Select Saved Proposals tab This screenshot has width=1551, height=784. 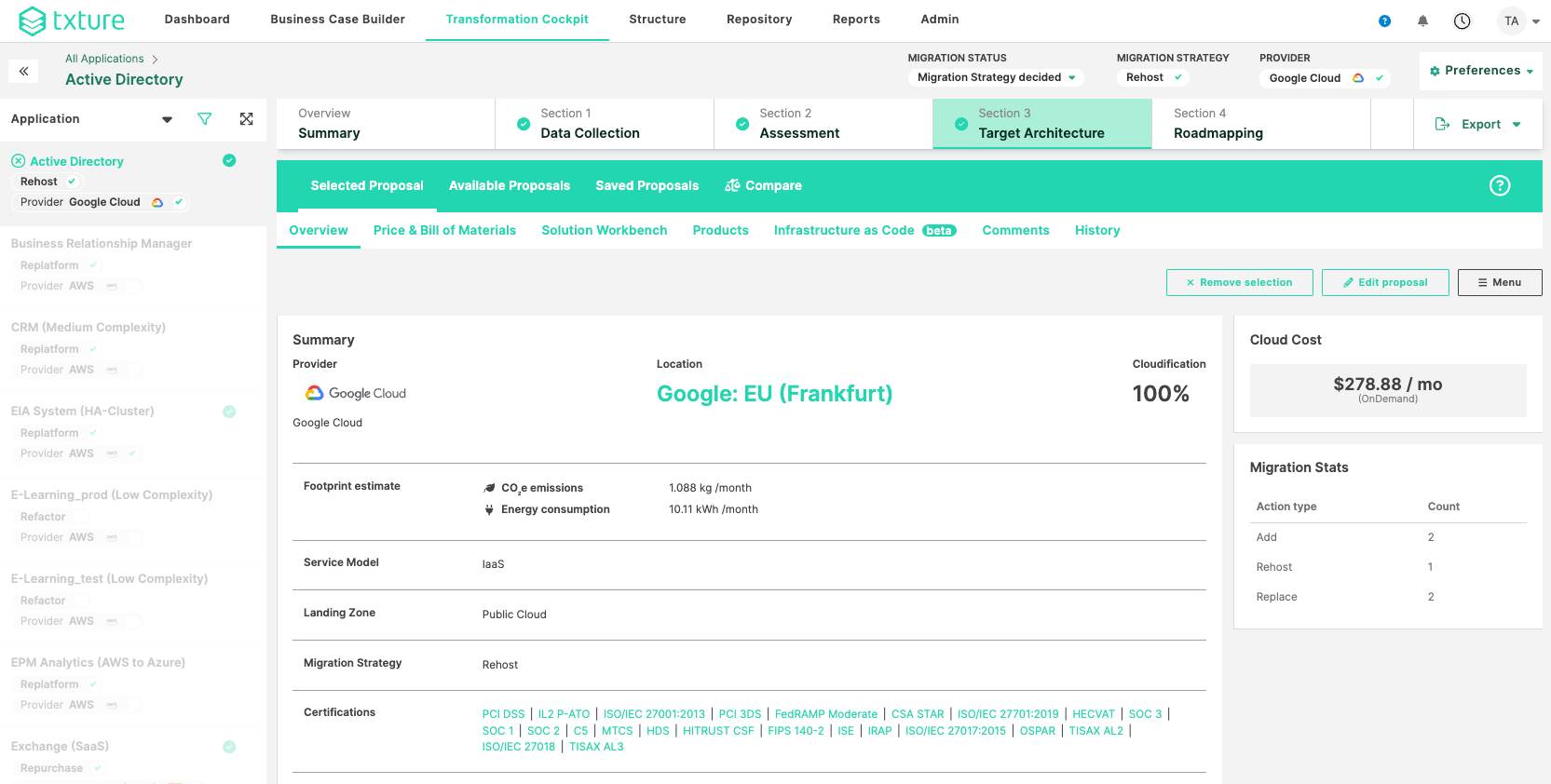(647, 185)
